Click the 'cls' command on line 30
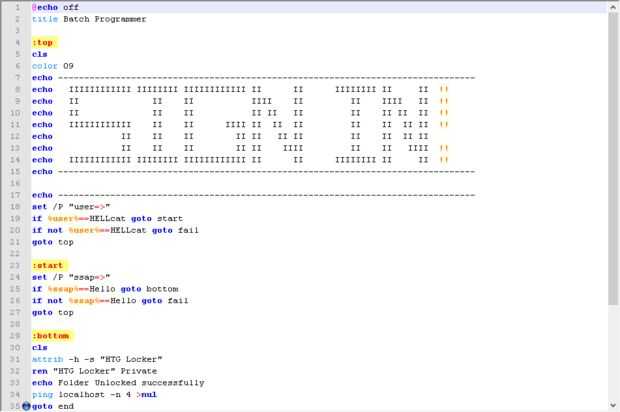This screenshot has height=412, width=620. (40, 348)
